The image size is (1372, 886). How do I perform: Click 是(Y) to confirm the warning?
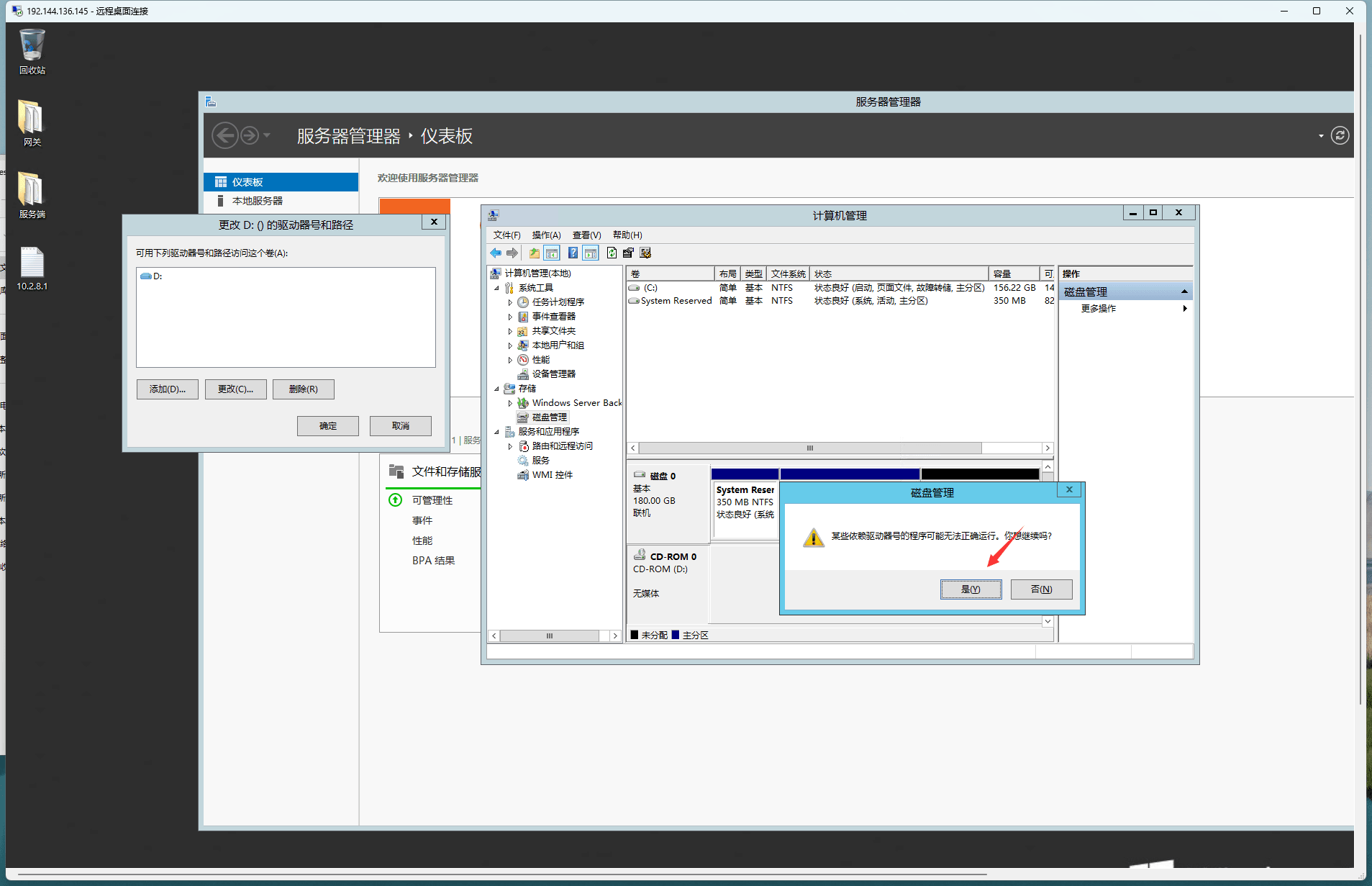[x=971, y=589]
